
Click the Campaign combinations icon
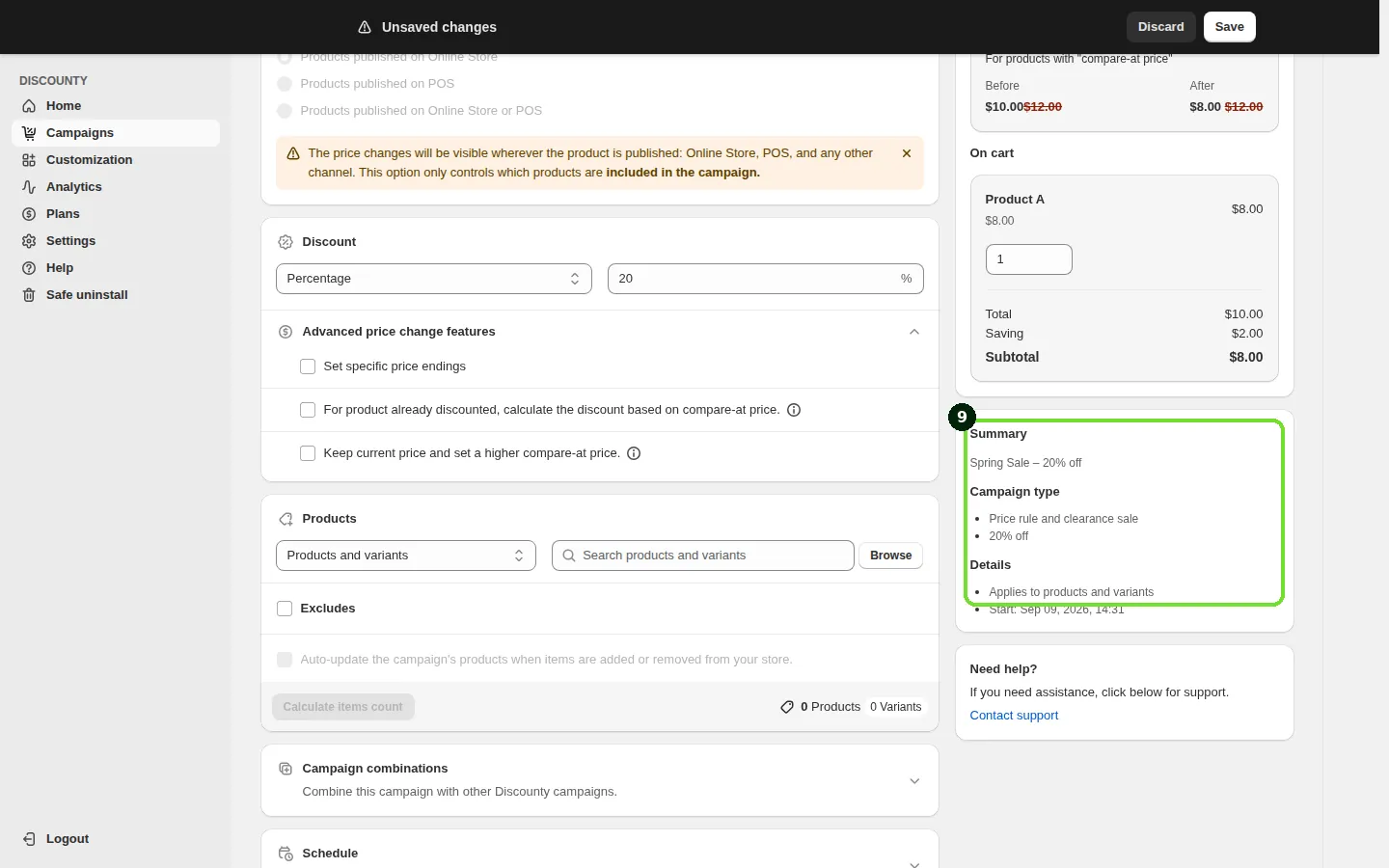pos(286,769)
